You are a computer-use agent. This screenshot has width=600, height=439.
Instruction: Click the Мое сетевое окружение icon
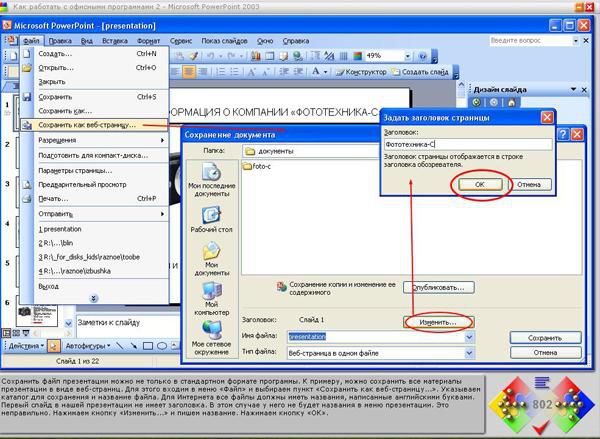212,337
